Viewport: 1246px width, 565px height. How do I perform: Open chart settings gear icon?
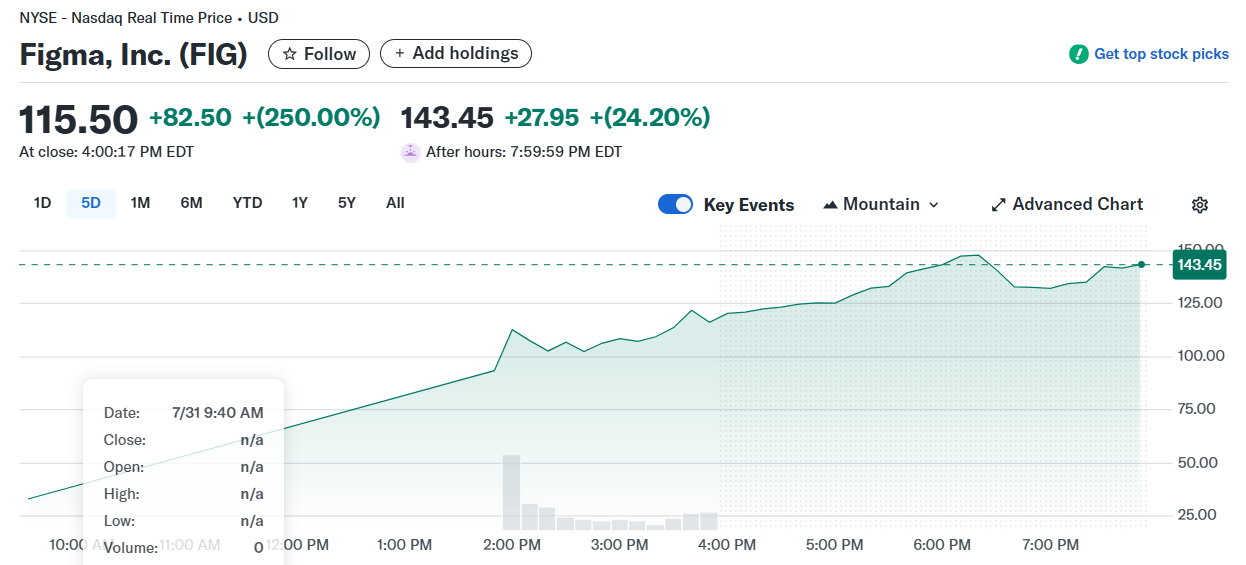tap(1200, 205)
